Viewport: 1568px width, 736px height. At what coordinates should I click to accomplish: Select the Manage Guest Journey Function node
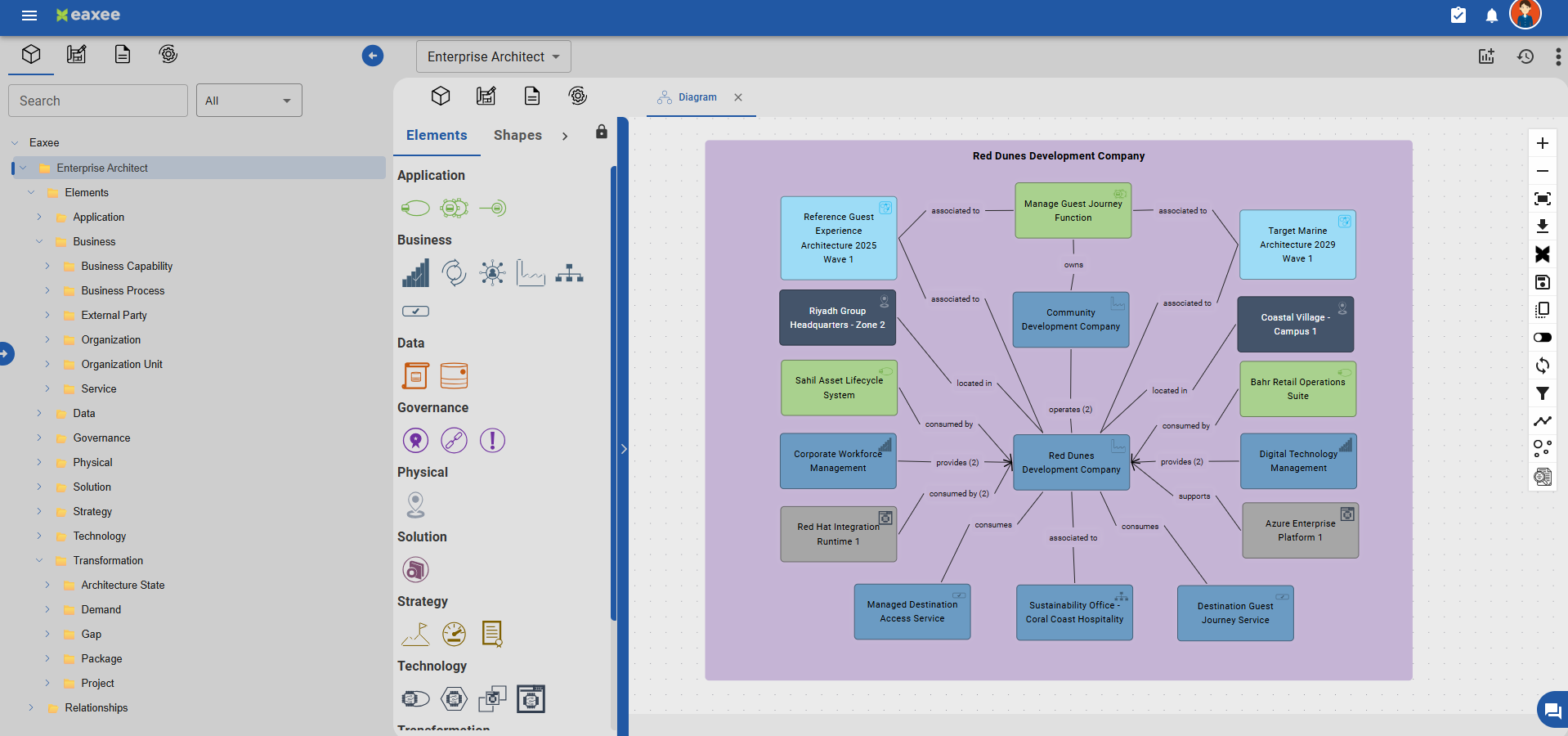coord(1073,211)
